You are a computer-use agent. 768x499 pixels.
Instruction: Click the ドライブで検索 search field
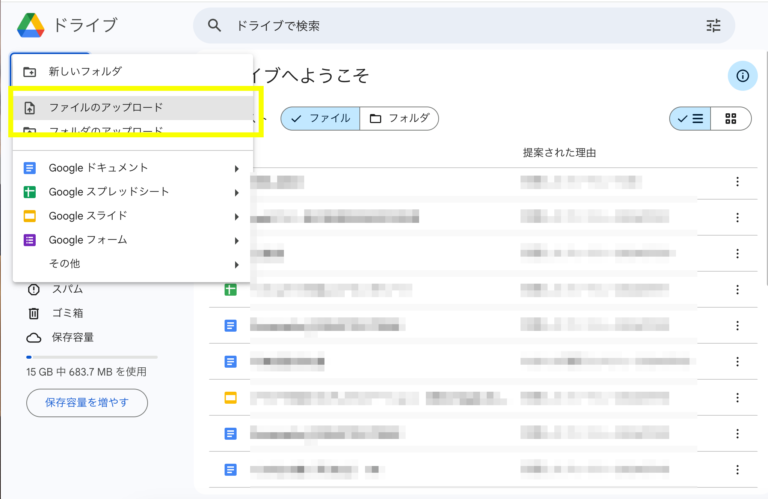450,26
